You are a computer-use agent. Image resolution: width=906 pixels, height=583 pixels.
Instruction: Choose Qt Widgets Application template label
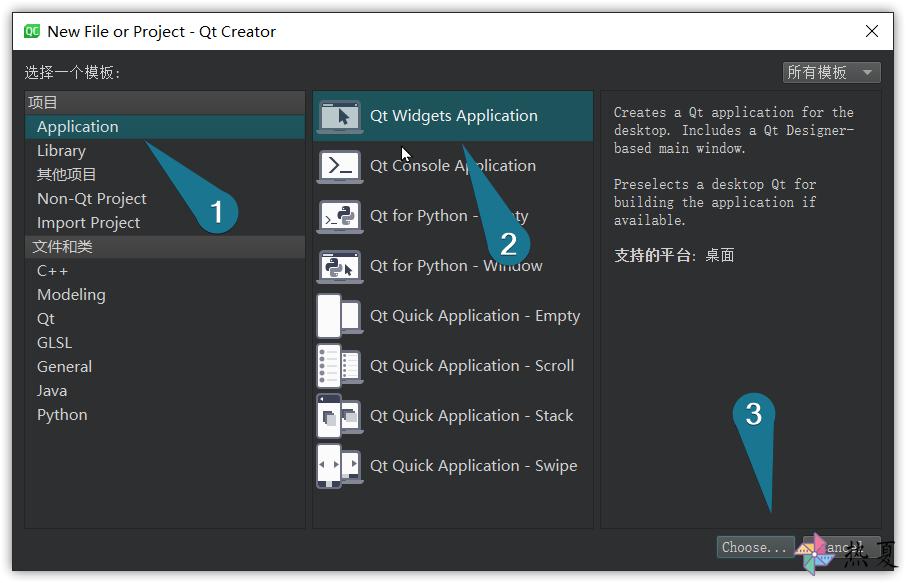(x=454, y=116)
